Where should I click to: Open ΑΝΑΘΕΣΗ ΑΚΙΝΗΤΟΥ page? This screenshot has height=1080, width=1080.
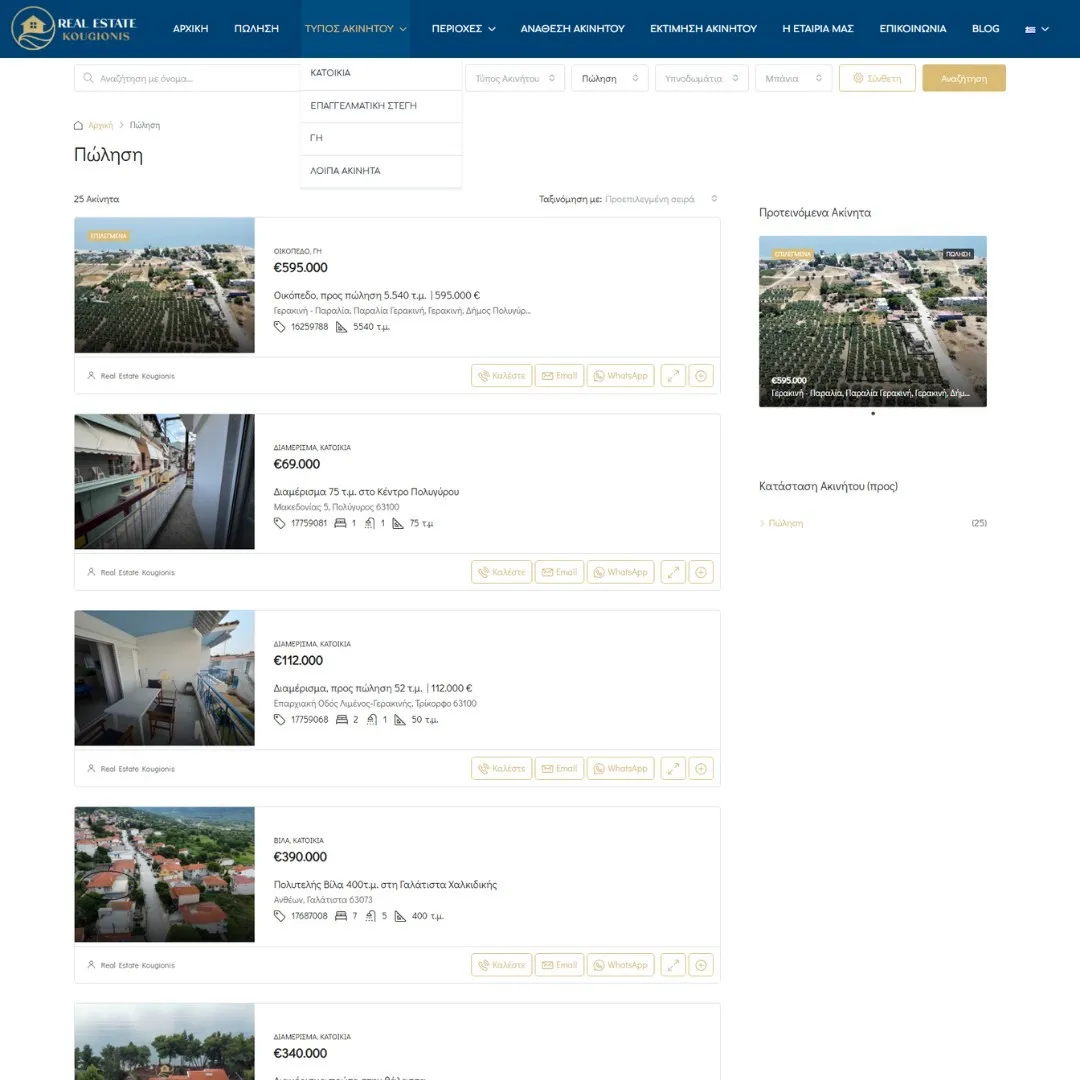coord(572,29)
